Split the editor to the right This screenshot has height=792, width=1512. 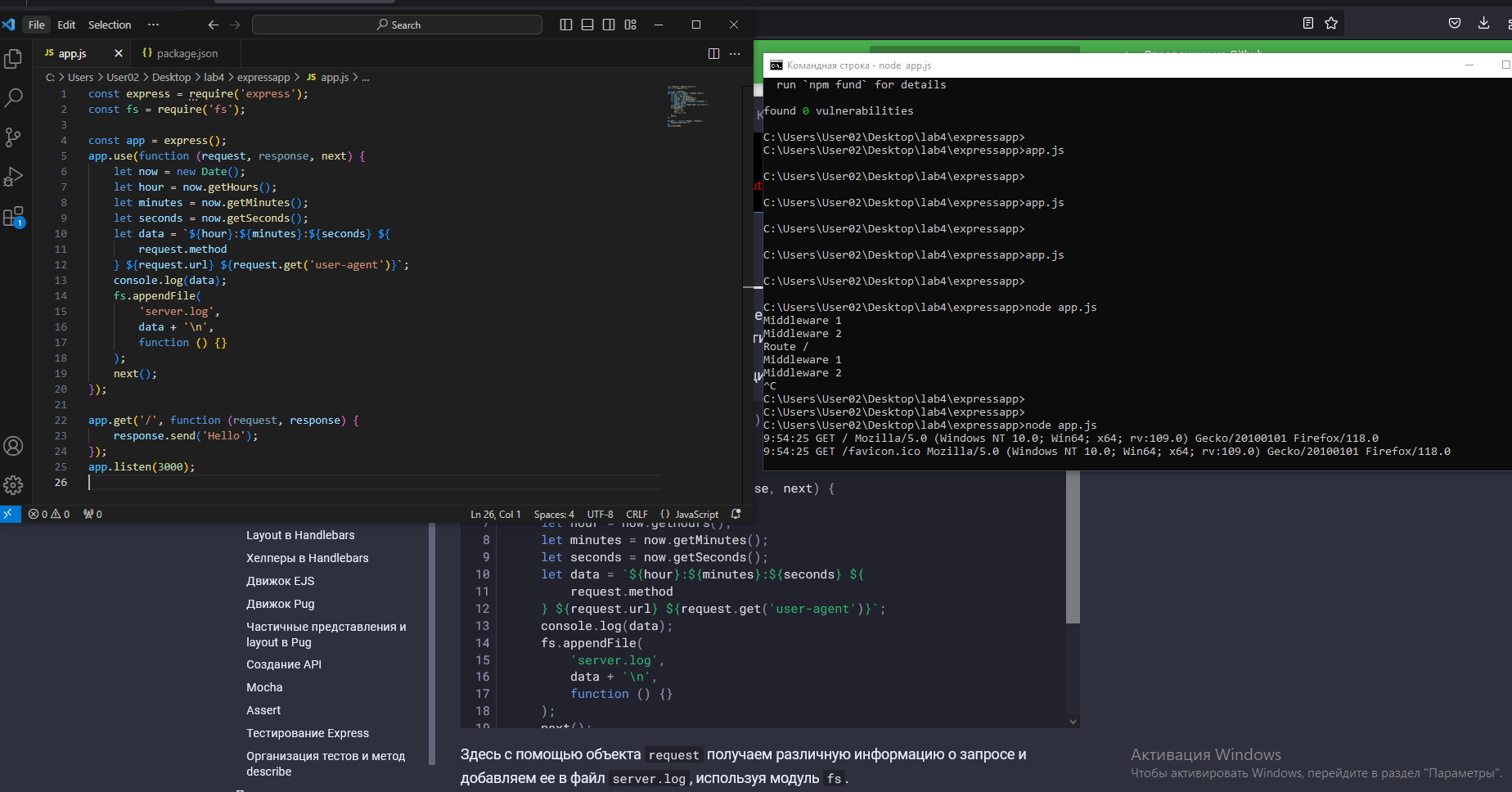point(713,53)
